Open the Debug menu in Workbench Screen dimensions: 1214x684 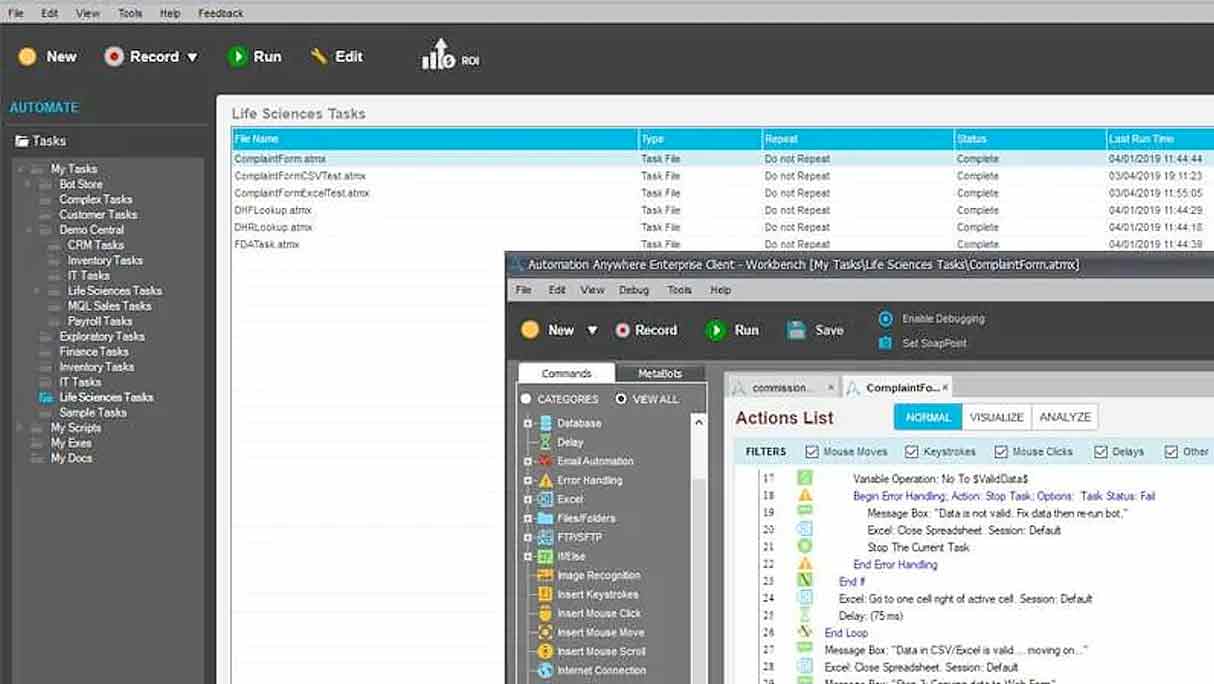[x=634, y=290]
